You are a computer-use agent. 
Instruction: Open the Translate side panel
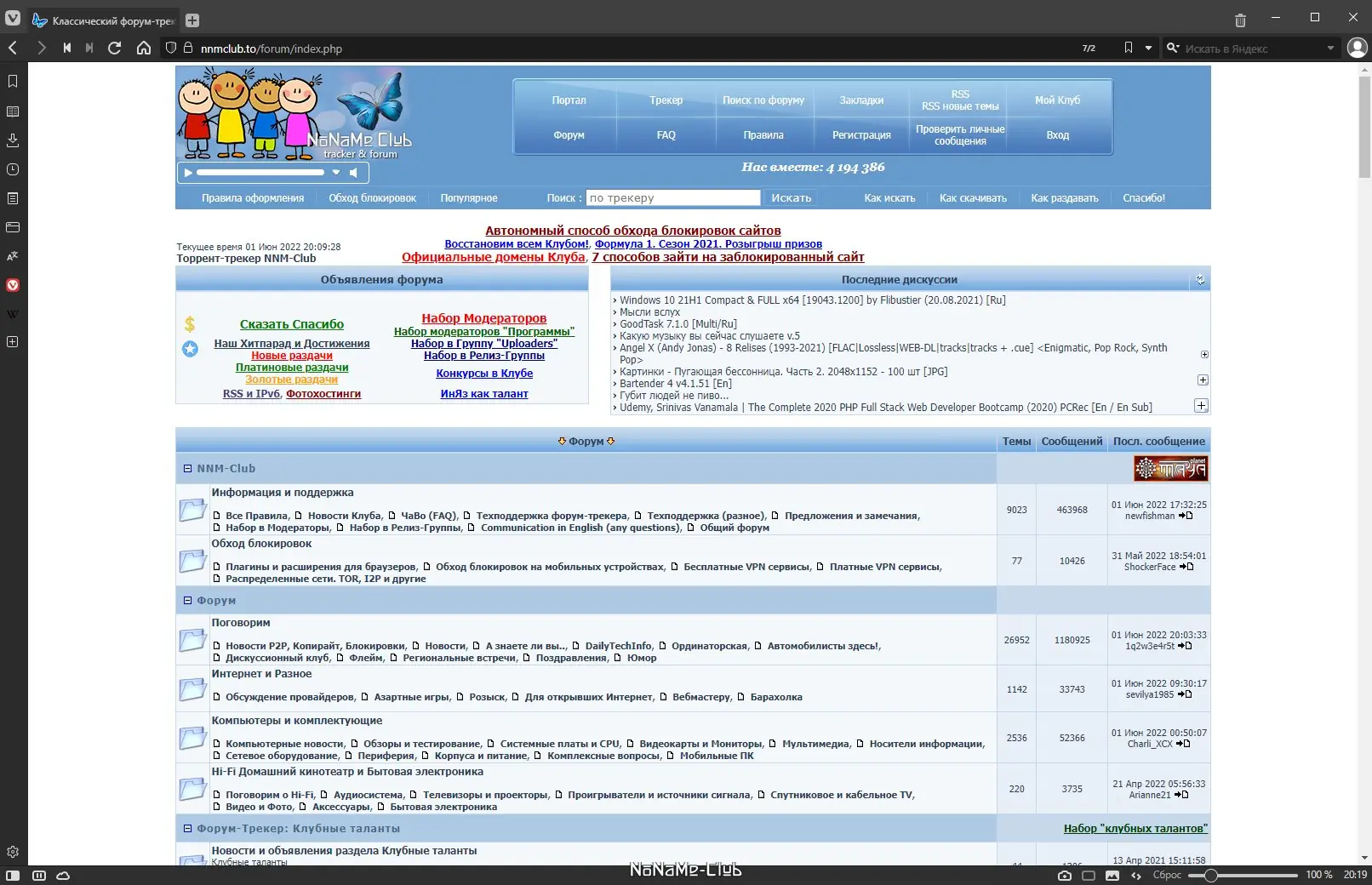click(13, 256)
